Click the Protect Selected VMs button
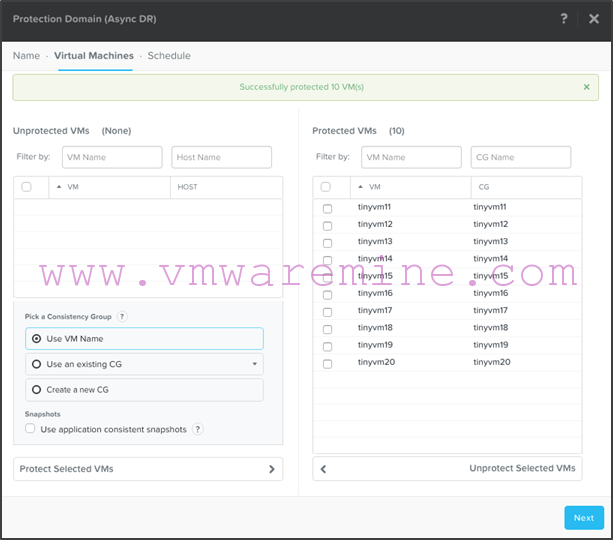 coord(148,469)
